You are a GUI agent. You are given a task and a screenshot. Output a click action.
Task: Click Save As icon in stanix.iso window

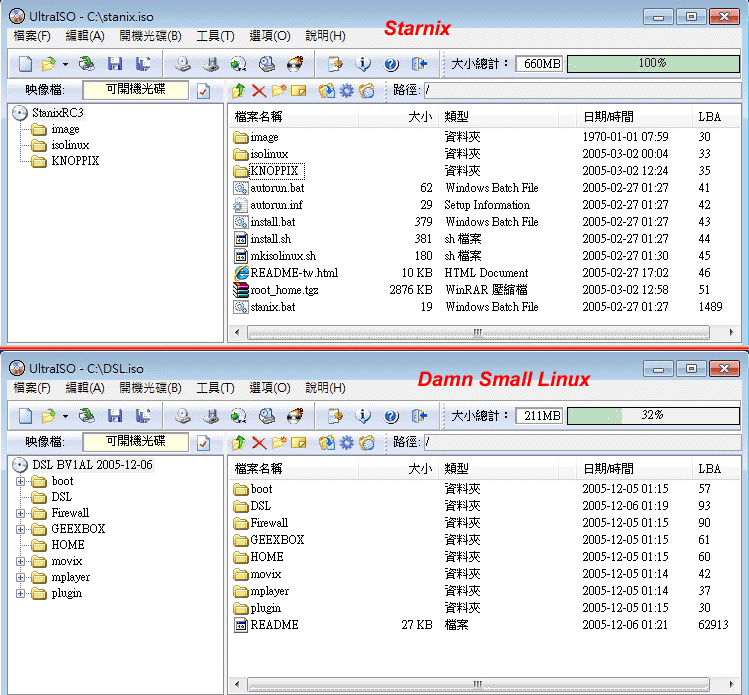pyautogui.click(x=143, y=64)
